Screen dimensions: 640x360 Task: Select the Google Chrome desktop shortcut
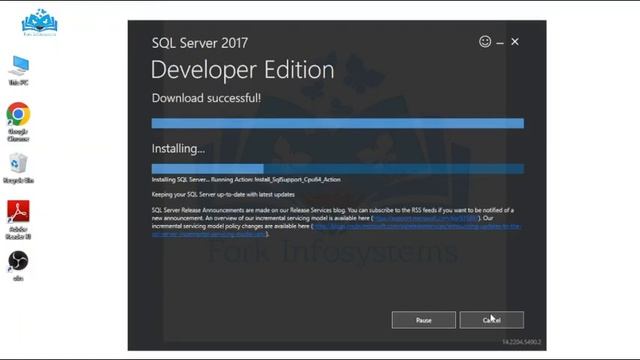(18, 122)
